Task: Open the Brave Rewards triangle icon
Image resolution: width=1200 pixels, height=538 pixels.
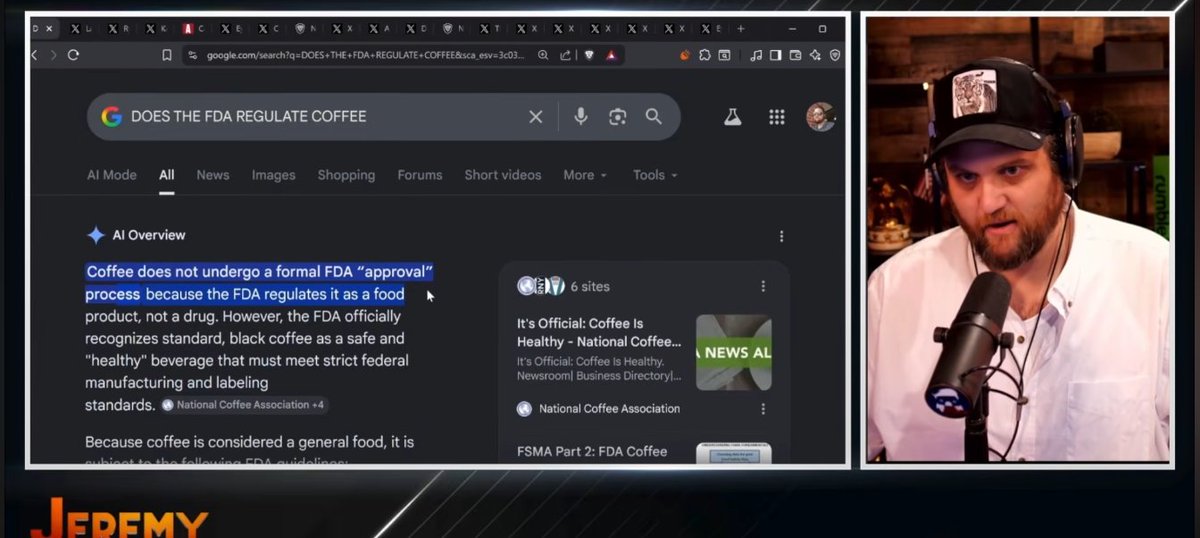Action: [610, 55]
